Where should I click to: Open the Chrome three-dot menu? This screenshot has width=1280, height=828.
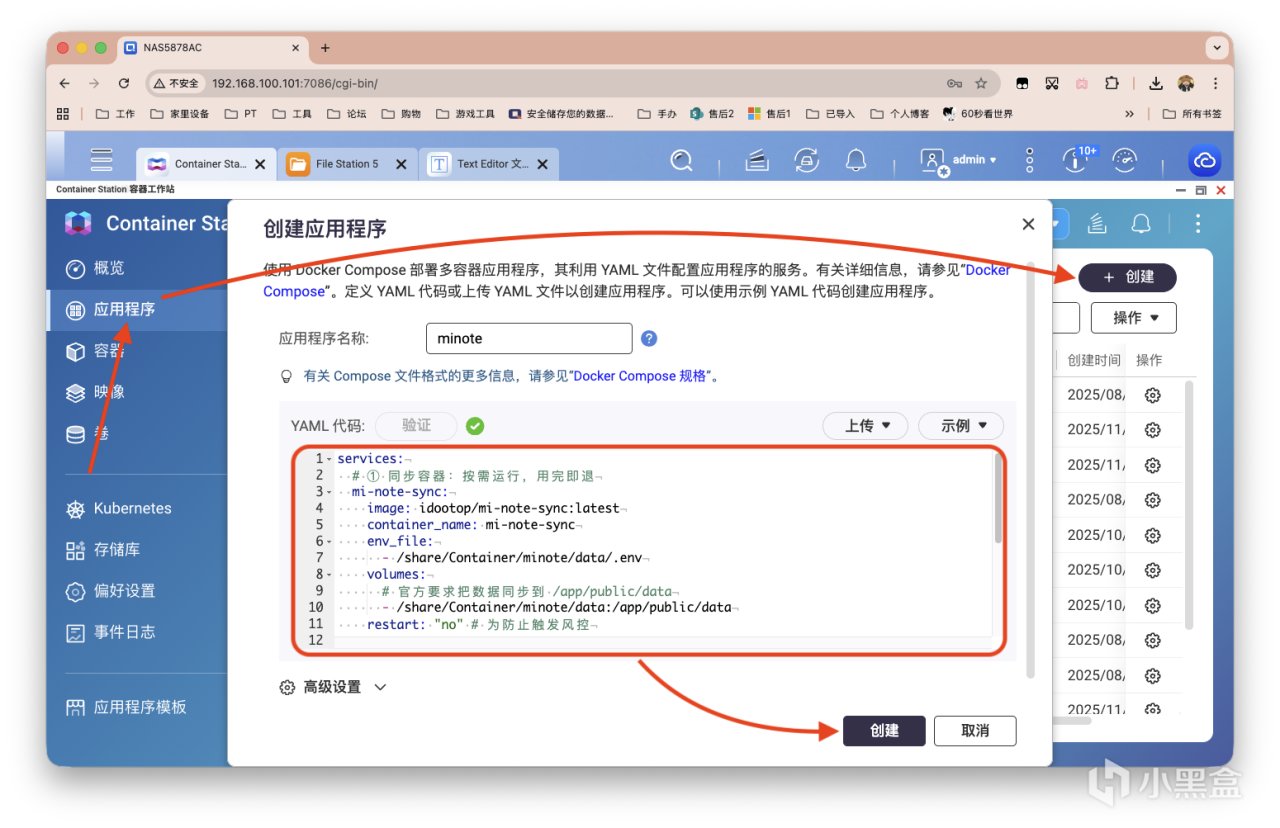point(1215,84)
